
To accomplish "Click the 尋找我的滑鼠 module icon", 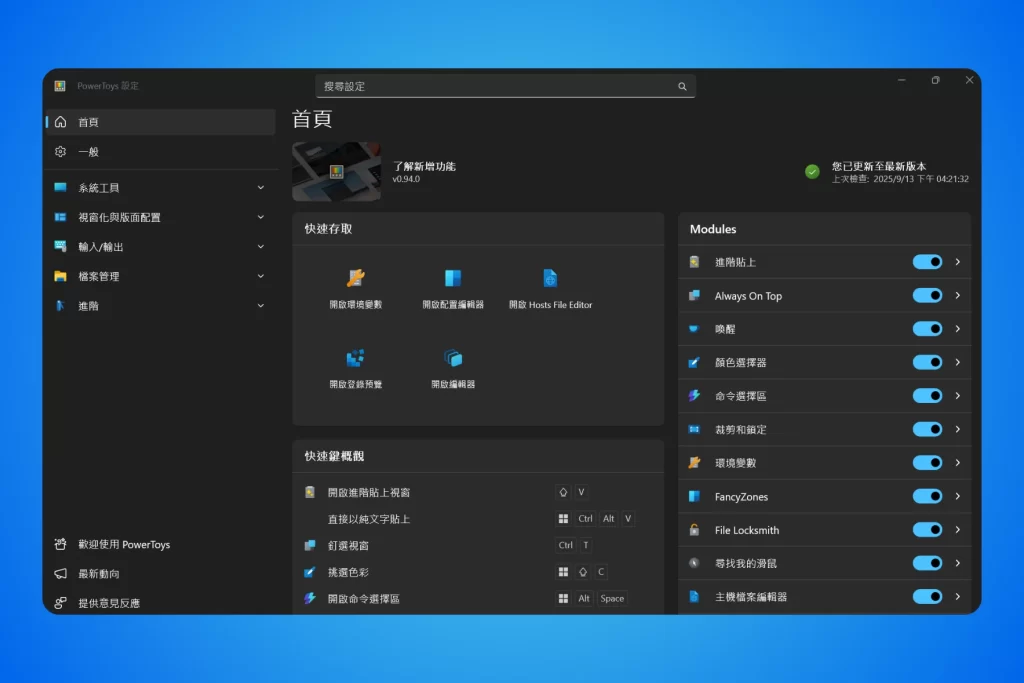I will [693, 563].
